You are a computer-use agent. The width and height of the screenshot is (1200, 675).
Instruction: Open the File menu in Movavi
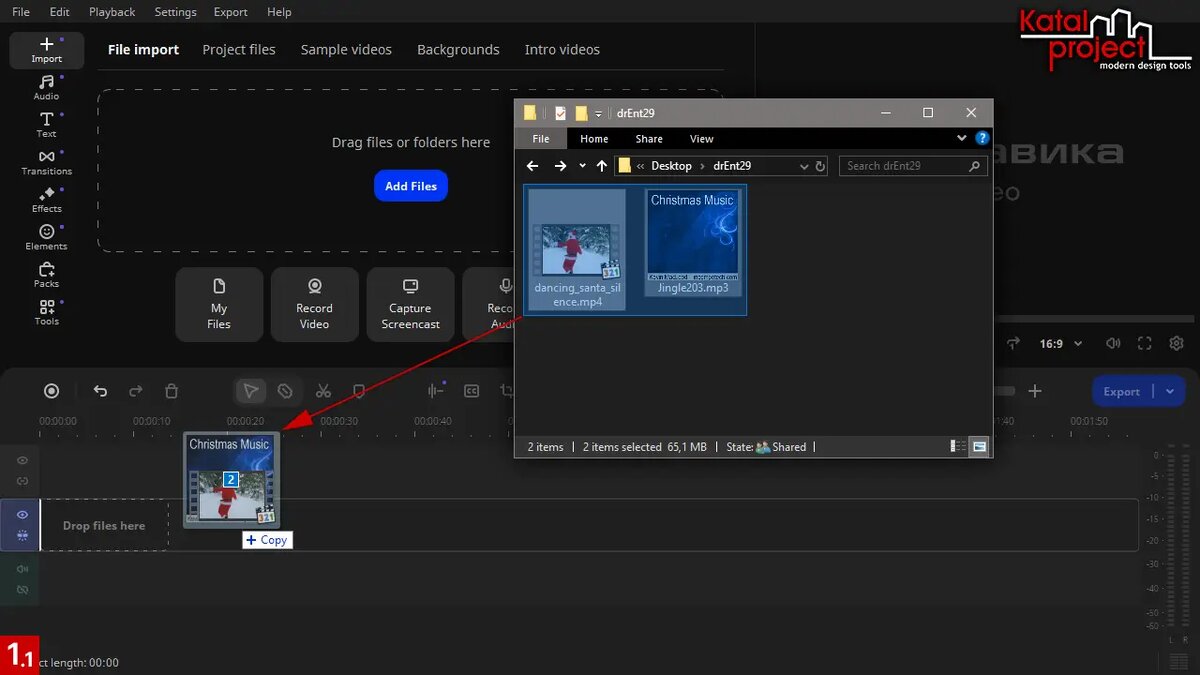coord(20,12)
